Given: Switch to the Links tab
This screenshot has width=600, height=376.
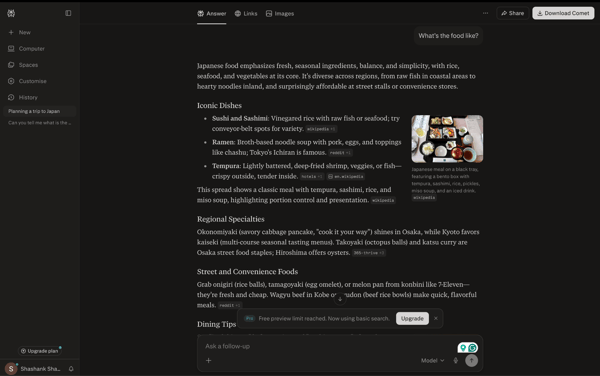Looking at the screenshot, I should pos(246,13).
